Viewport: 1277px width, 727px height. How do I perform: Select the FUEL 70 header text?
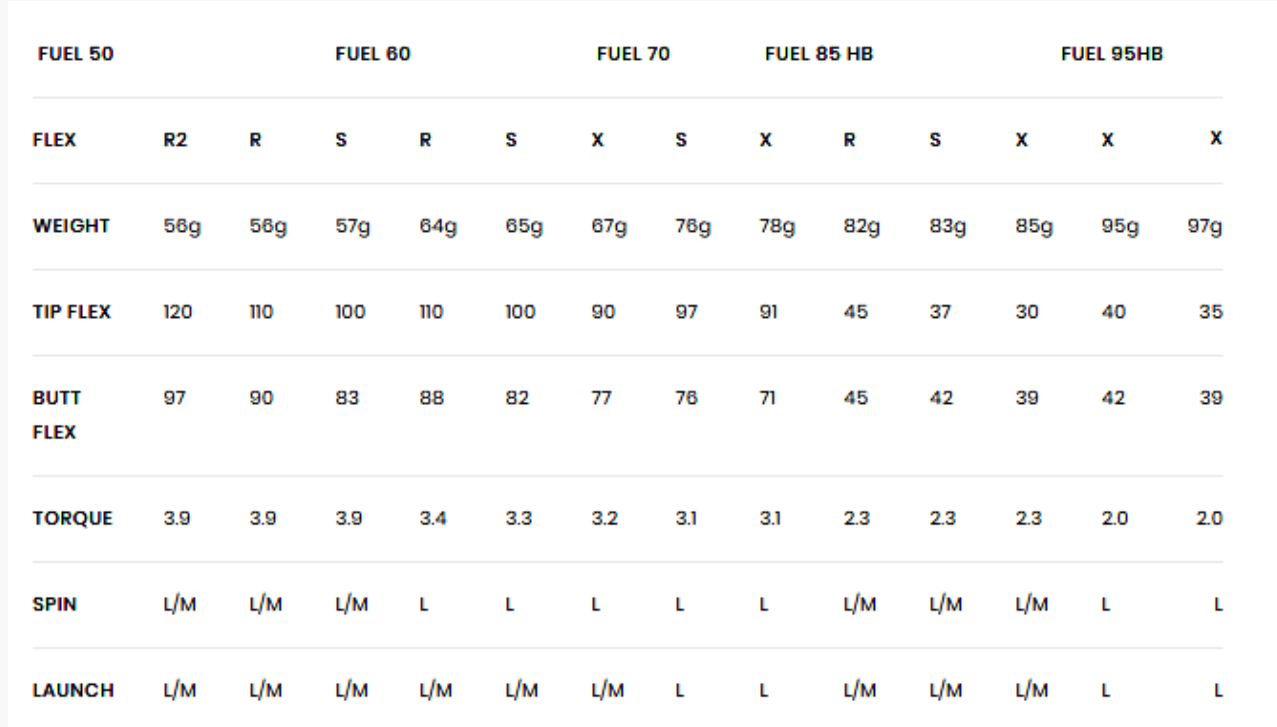pyautogui.click(x=633, y=54)
